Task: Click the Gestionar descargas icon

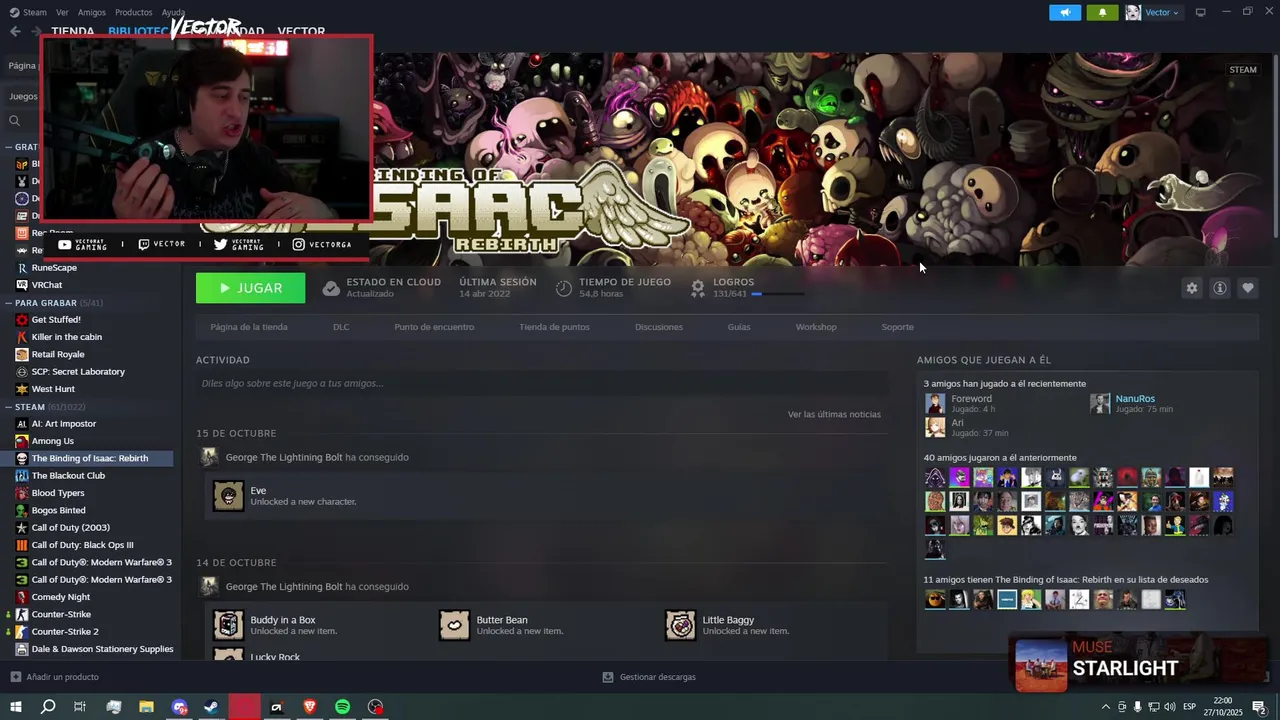Action: pos(608,677)
